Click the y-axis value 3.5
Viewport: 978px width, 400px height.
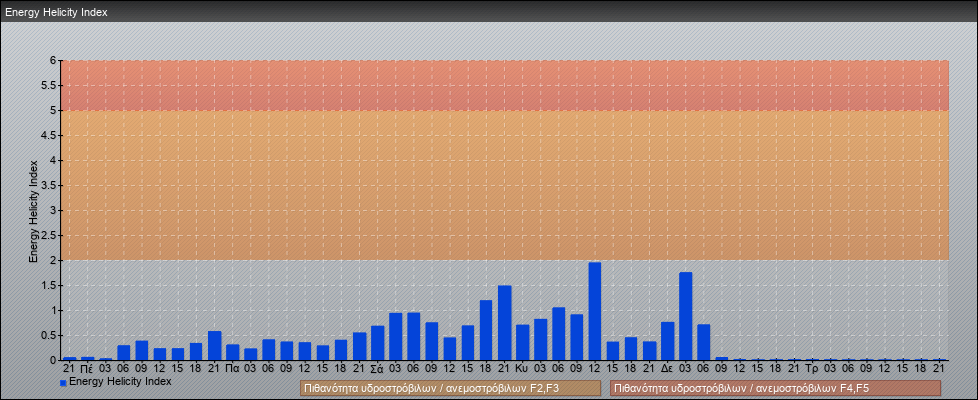(49, 185)
